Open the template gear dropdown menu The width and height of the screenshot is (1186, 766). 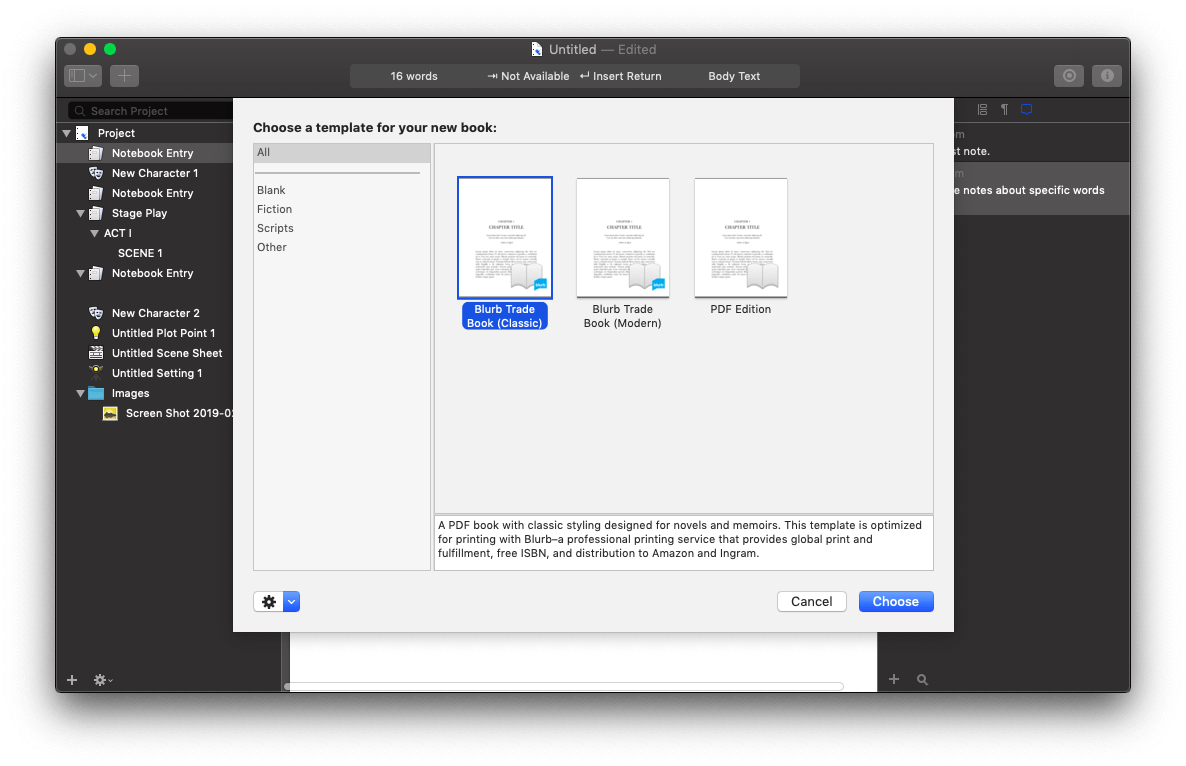click(277, 601)
